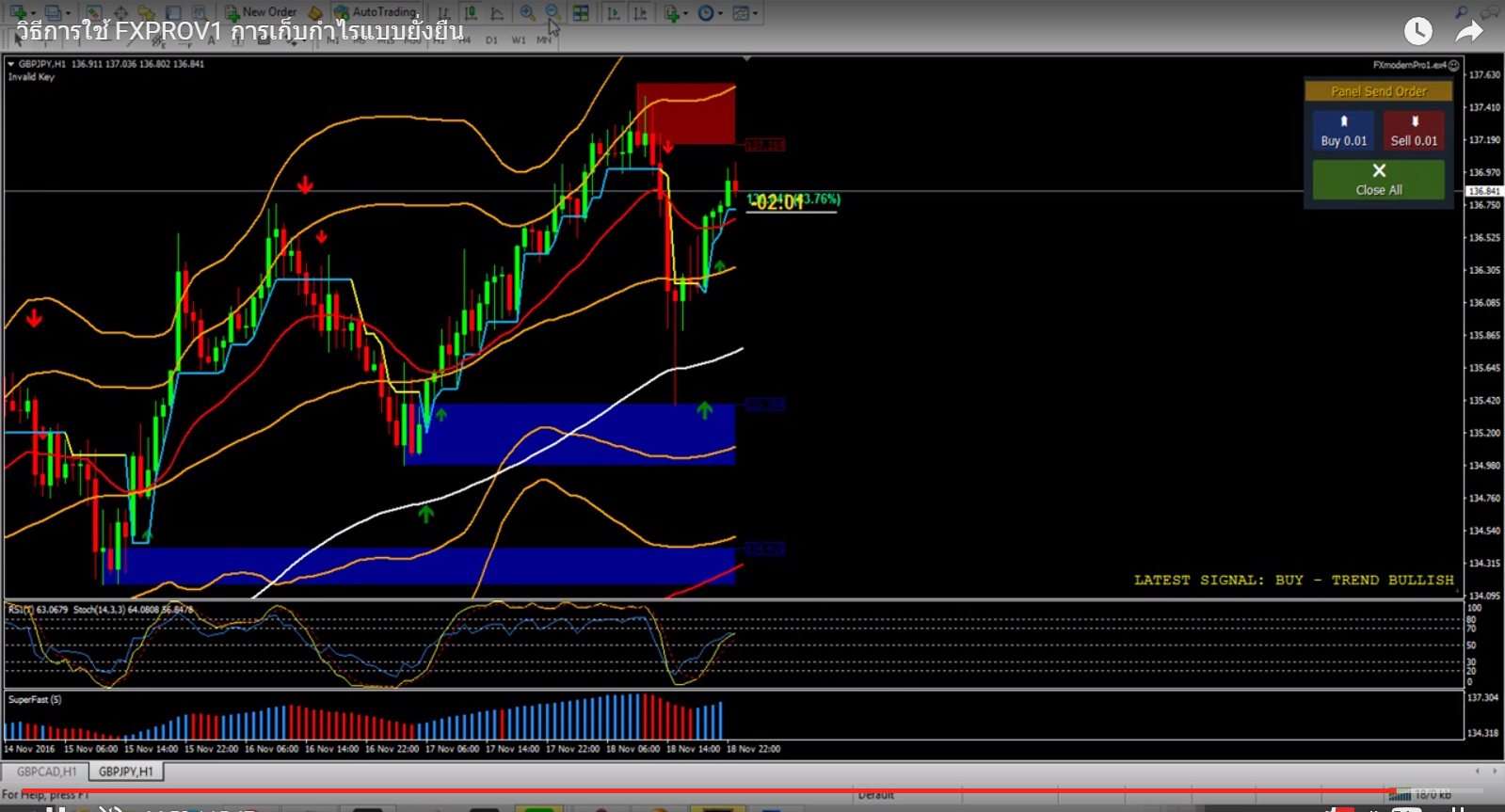The height and width of the screenshot is (812, 1505).
Task: Click the Profiles toolbar icon
Action: pos(53,12)
